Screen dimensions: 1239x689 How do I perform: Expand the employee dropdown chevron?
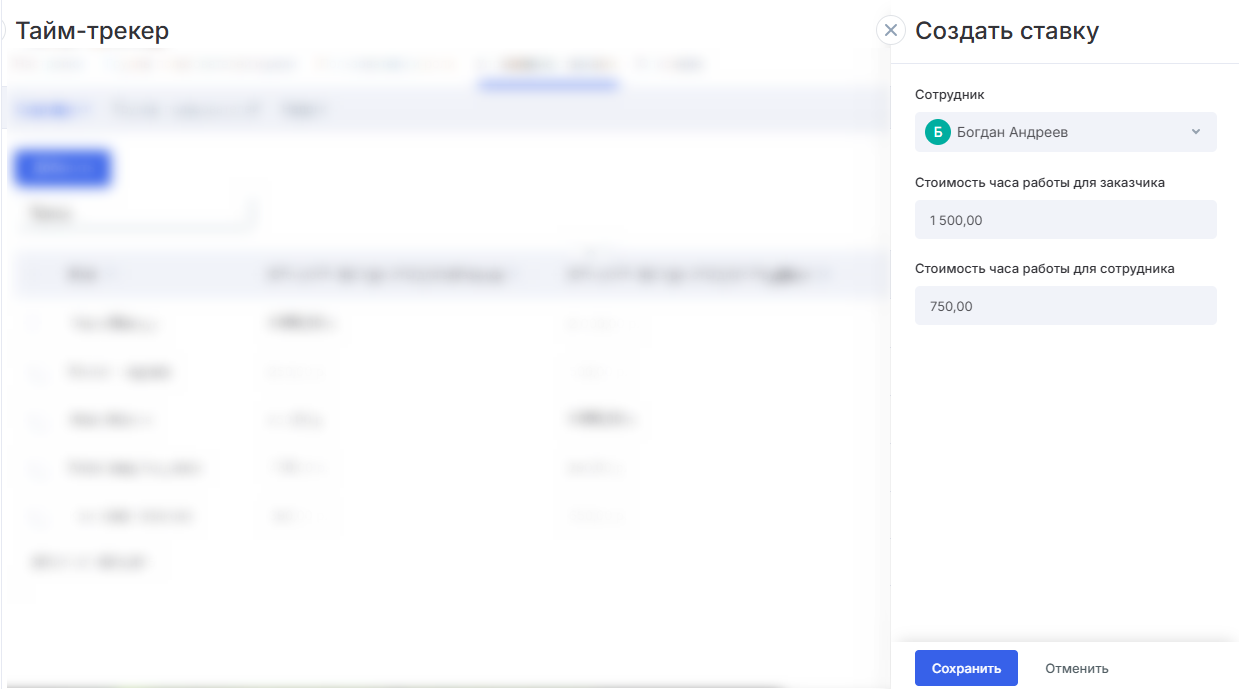click(x=1196, y=132)
